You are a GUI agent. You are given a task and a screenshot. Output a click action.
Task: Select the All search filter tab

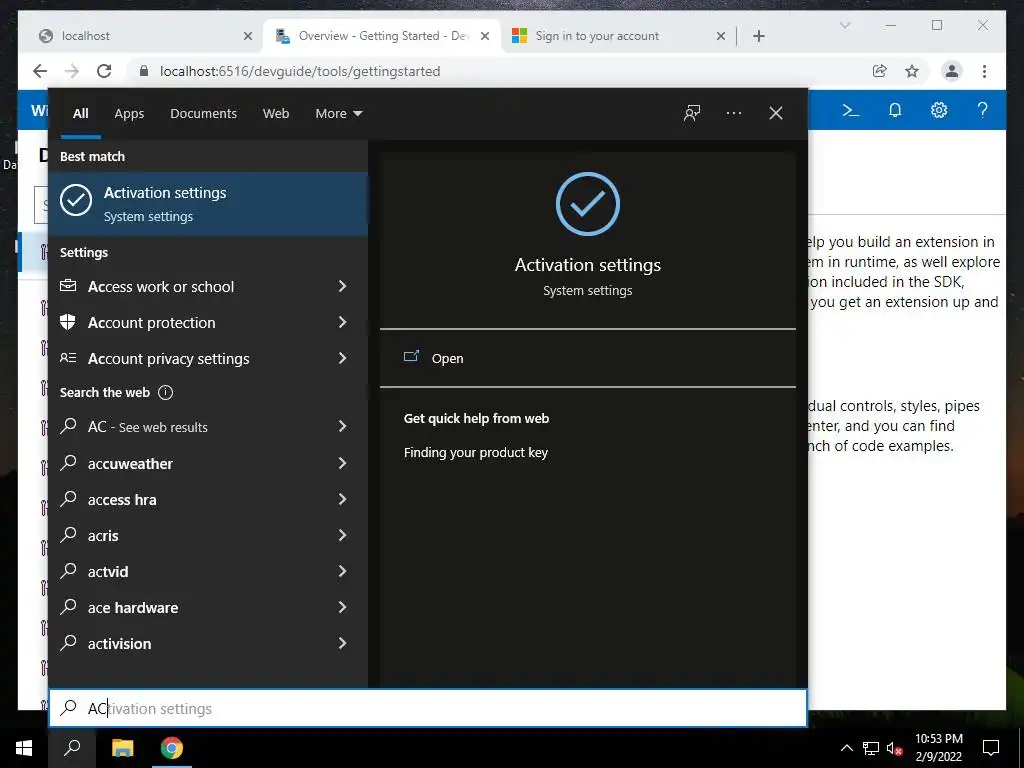[80, 114]
